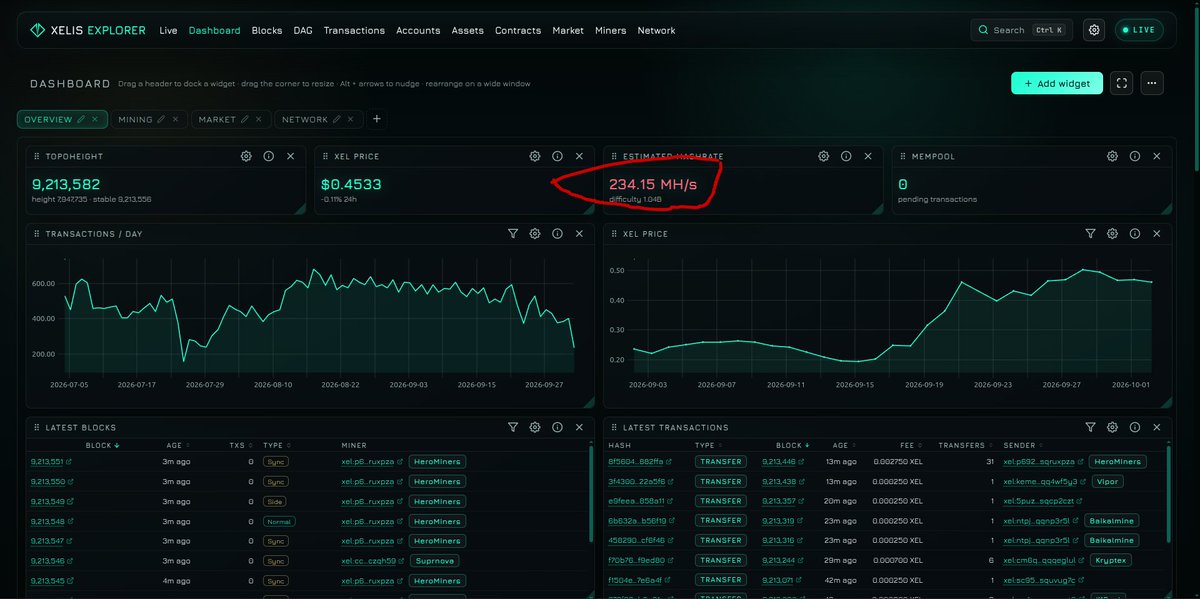This screenshot has width=1200, height=599.
Task: Grab the Topoheight widget drag handle
Action: (x=37, y=157)
